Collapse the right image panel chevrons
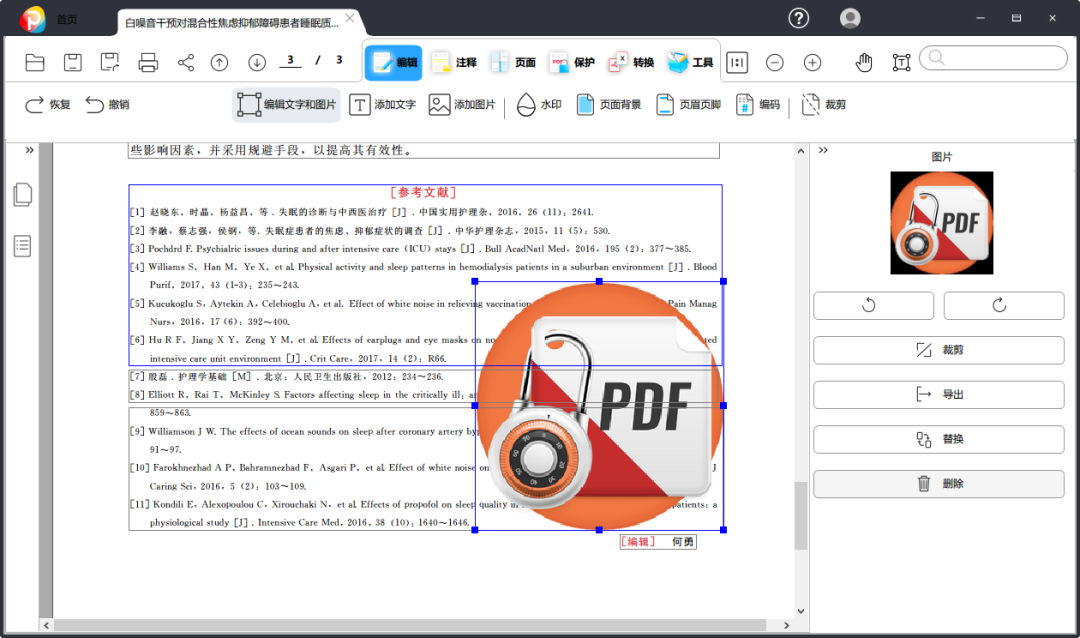Image resolution: width=1080 pixels, height=638 pixels. coord(823,150)
